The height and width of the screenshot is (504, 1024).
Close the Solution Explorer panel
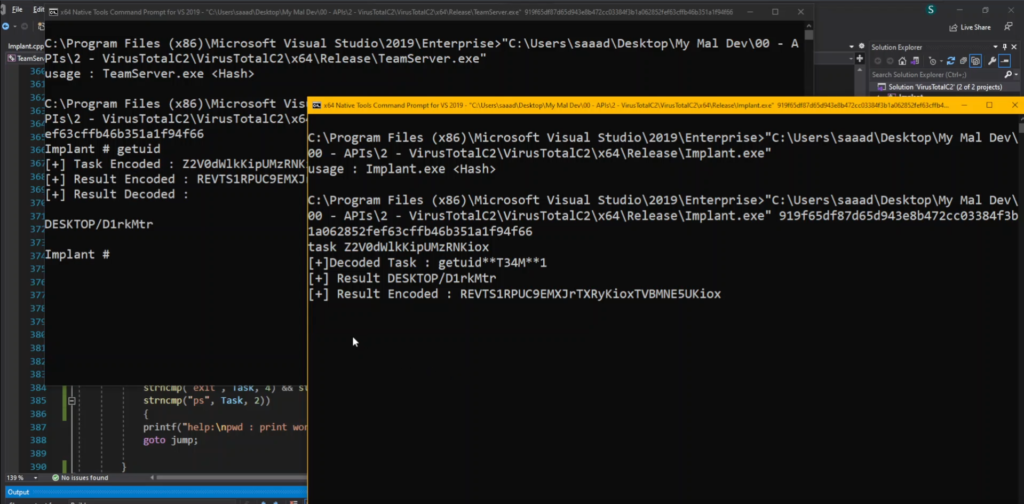click(x=1014, y=47)
